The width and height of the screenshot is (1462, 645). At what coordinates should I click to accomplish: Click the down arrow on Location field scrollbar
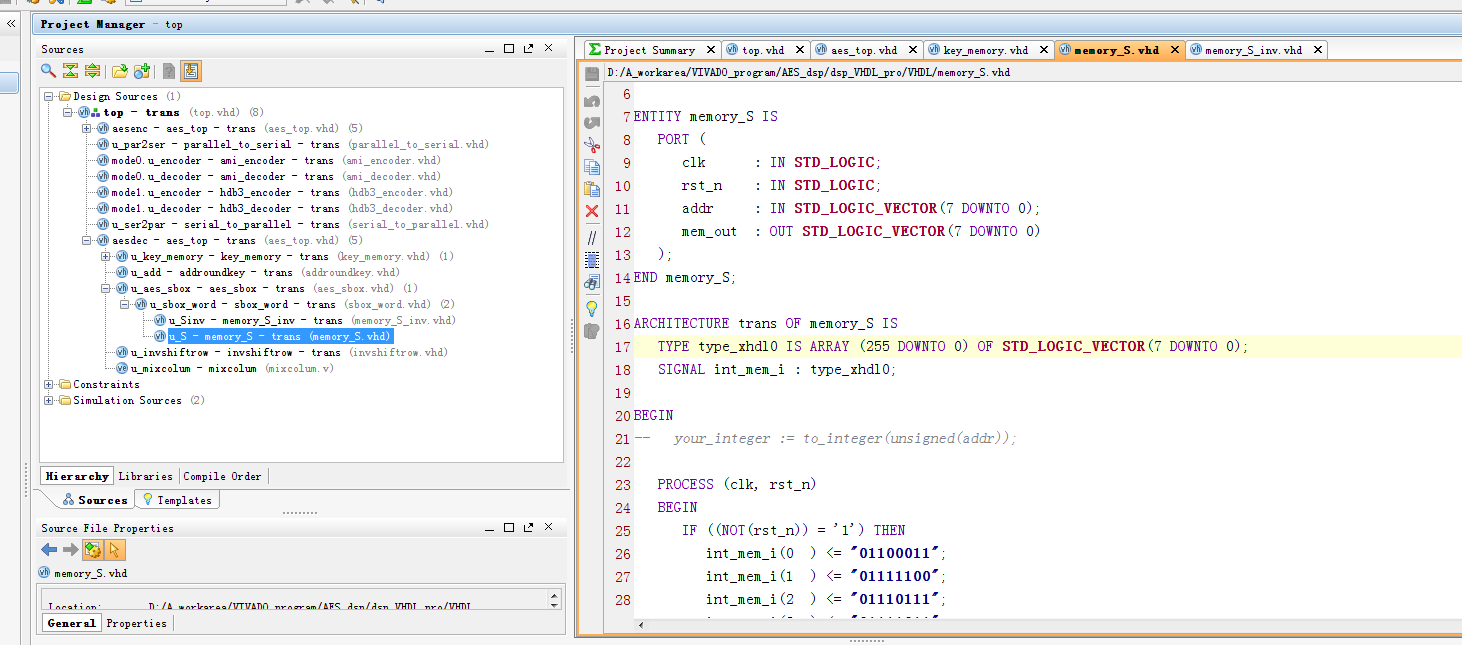555,604
